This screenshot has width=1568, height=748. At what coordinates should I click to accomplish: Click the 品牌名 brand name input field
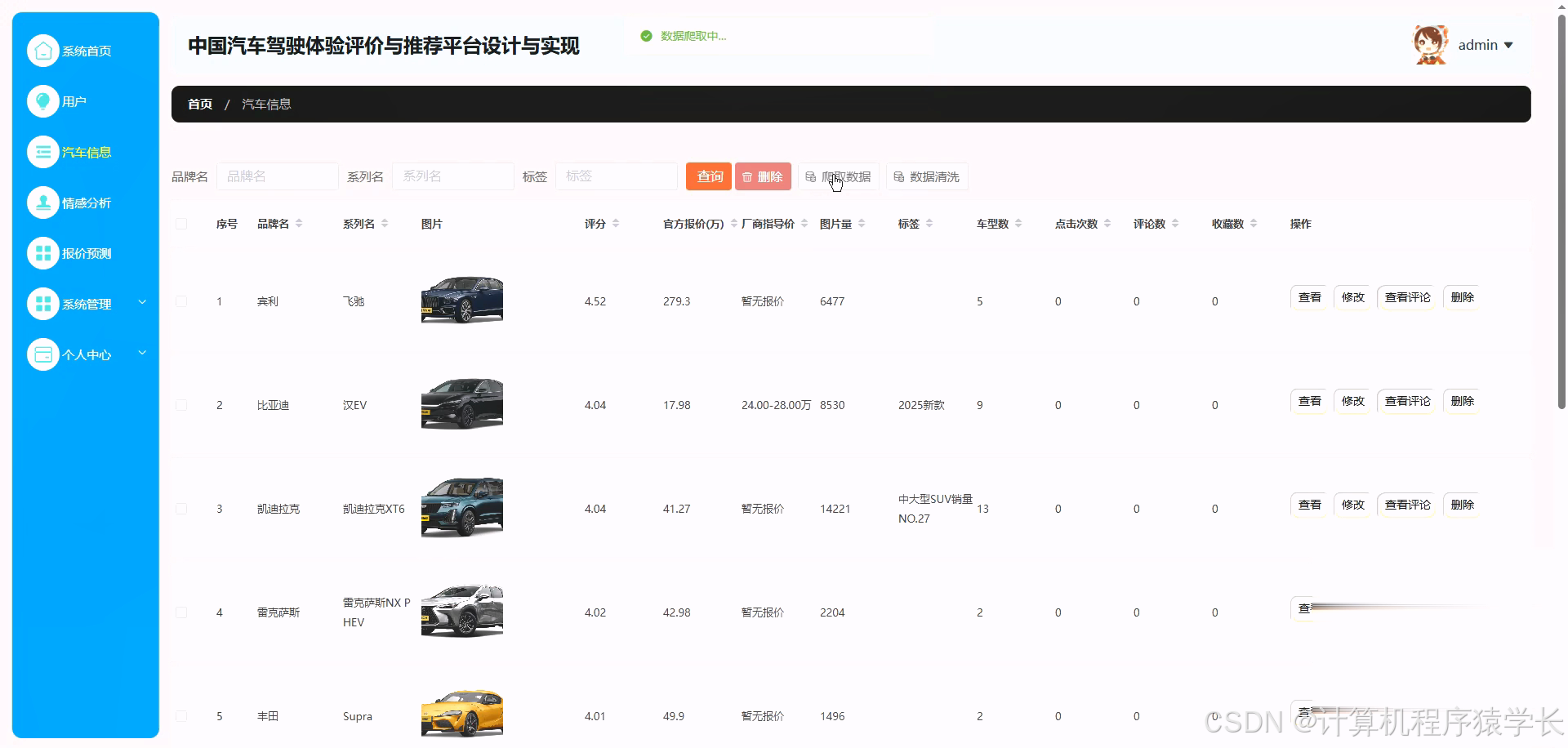pos(278,176)
